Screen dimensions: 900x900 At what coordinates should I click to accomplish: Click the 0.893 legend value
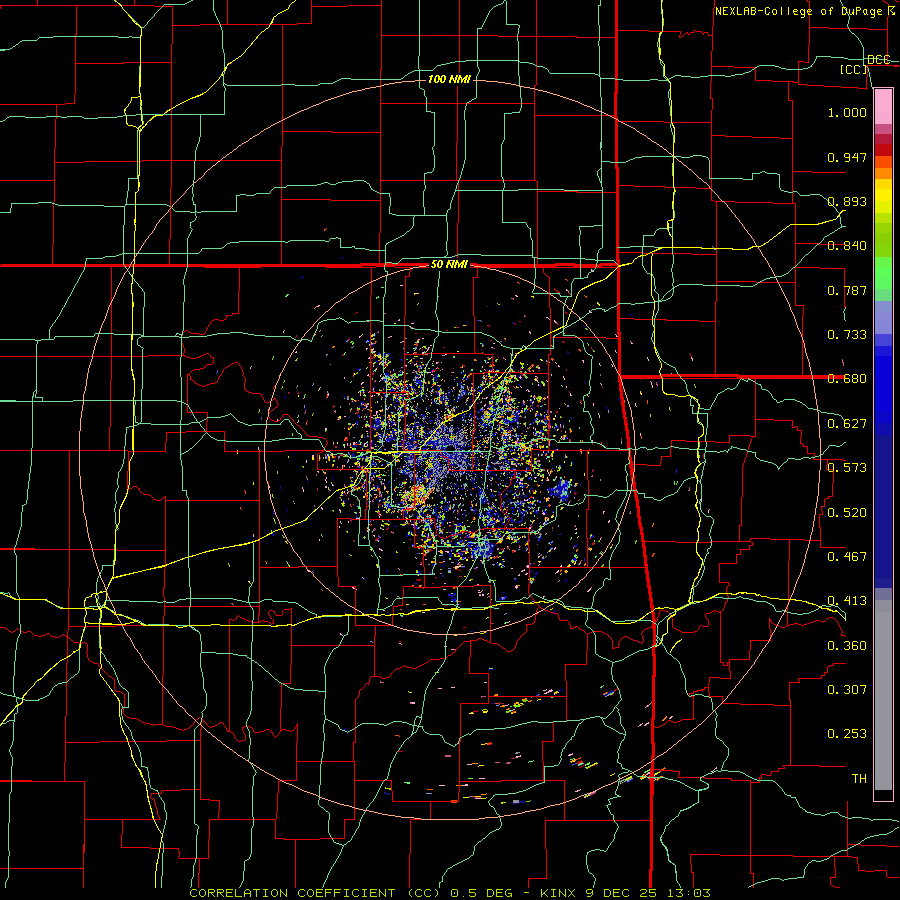847,201
